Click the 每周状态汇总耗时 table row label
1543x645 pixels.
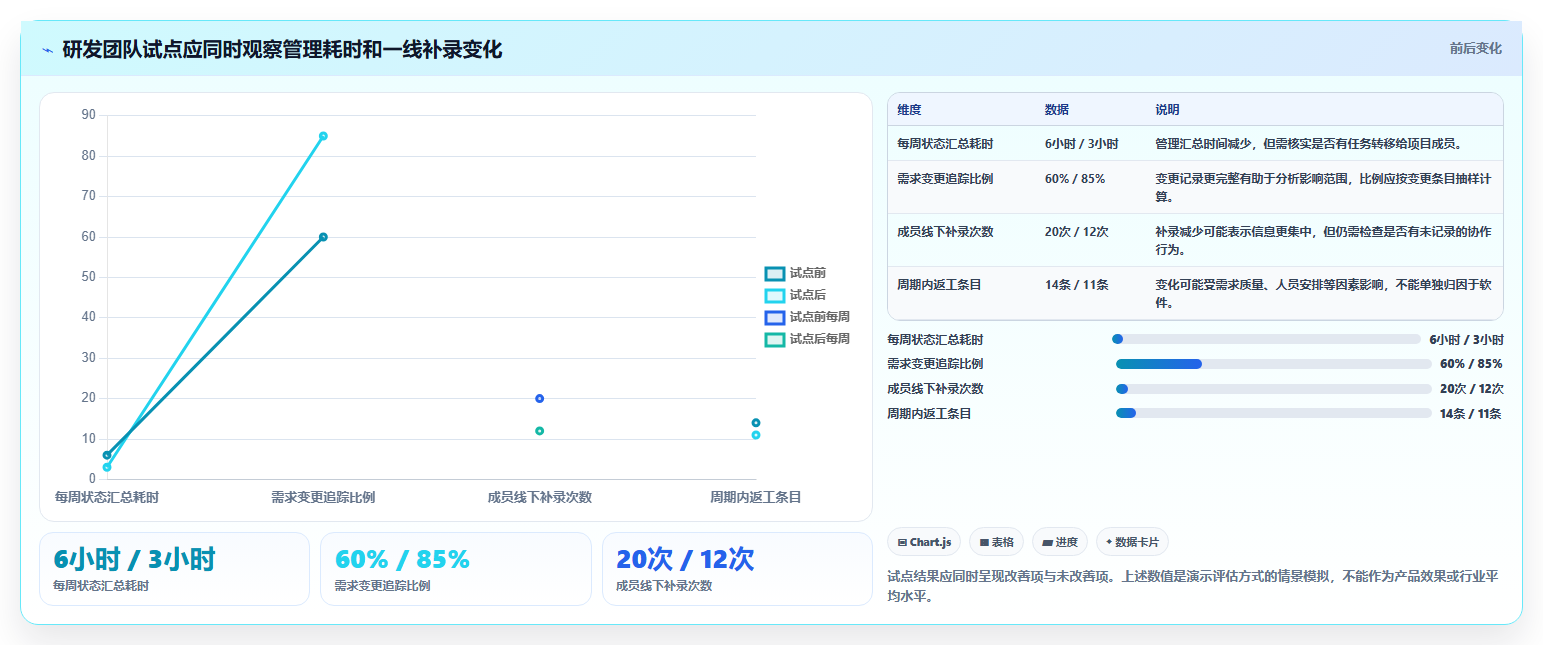pyautogui.click(x=945, y=144)
